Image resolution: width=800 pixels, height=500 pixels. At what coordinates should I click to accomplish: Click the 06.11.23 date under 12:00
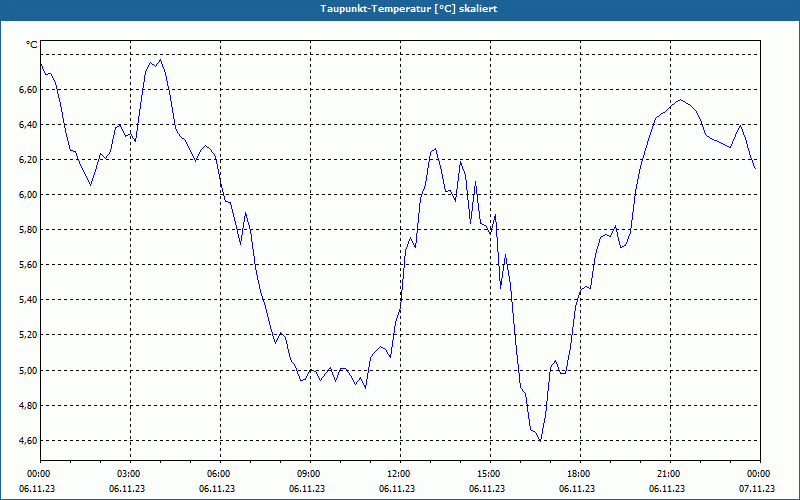pos(397,489)
